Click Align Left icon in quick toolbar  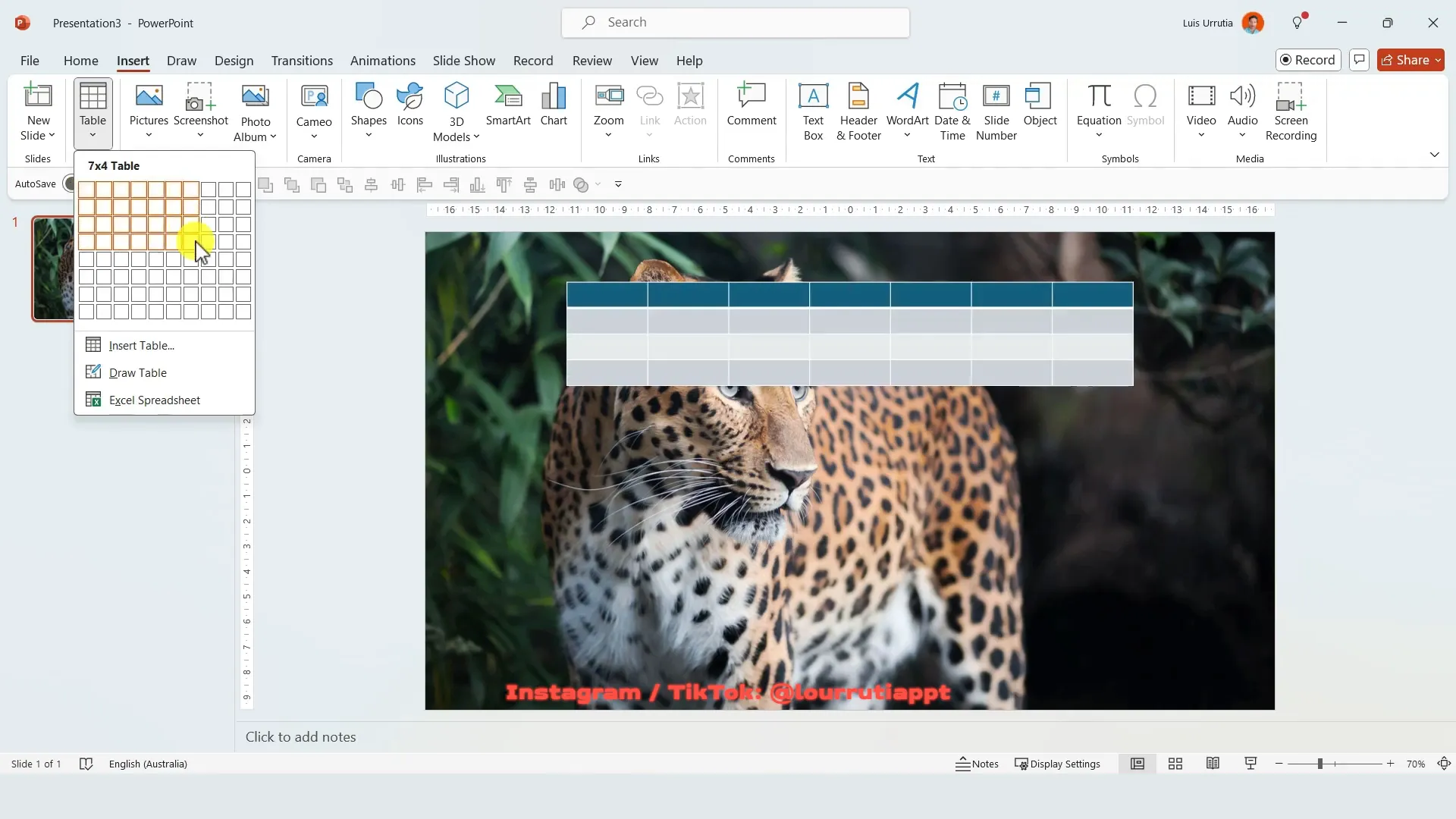coord(425,184)
